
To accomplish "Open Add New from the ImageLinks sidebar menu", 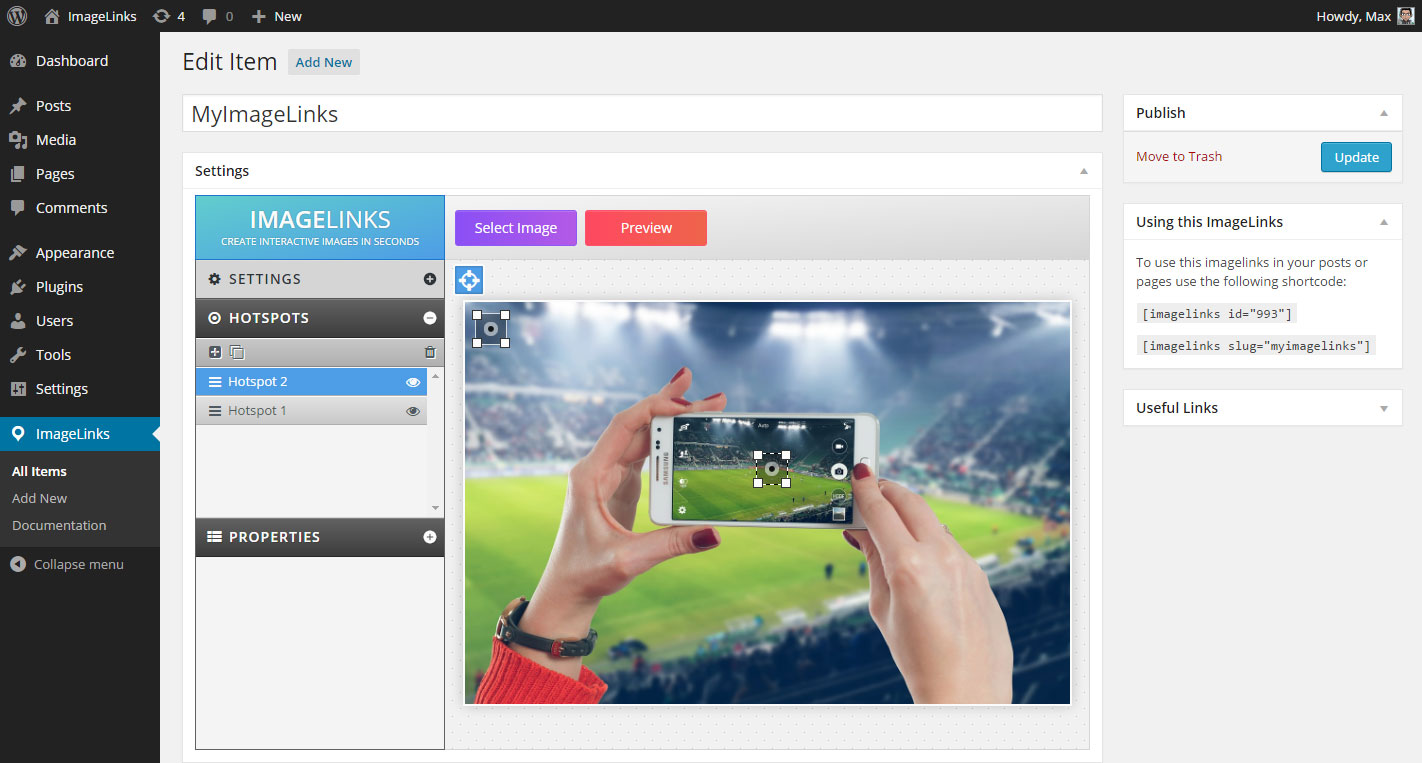I will 39,498.
